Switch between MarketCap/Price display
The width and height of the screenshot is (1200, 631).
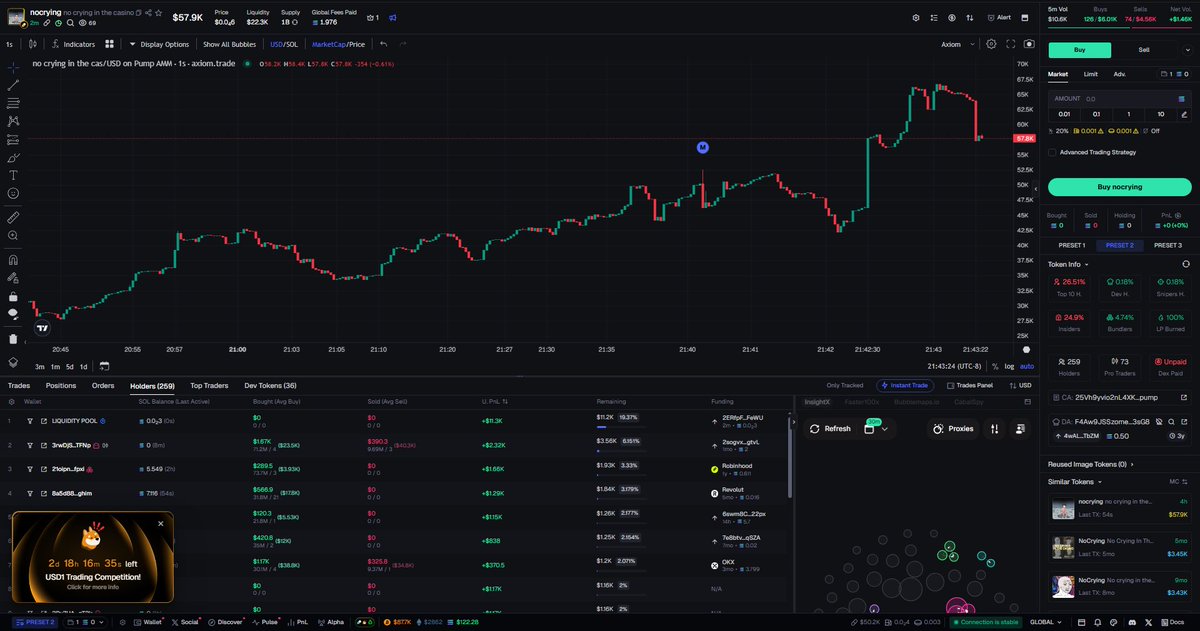338,44
